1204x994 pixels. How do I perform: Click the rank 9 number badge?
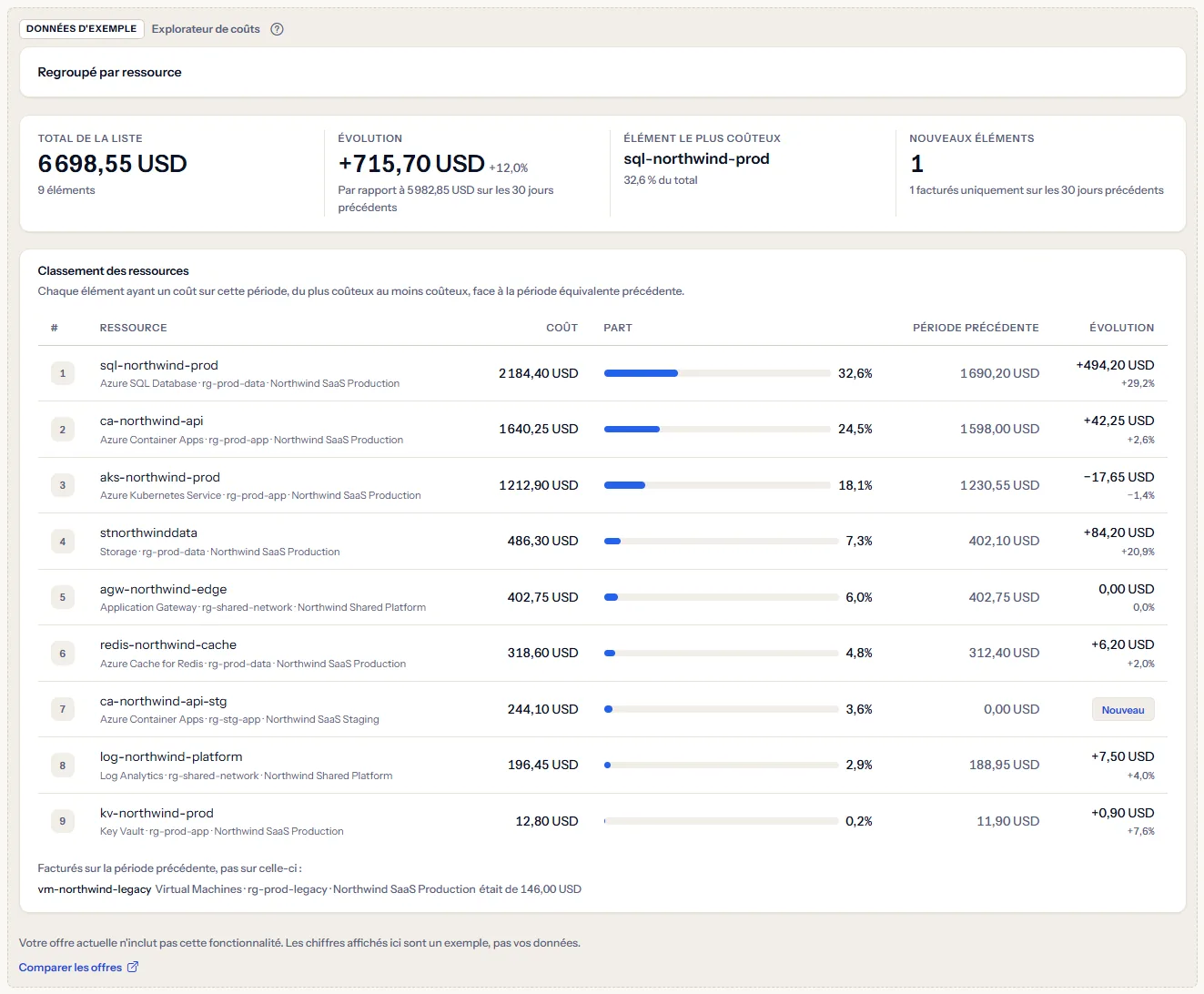(x=63, y=821)
